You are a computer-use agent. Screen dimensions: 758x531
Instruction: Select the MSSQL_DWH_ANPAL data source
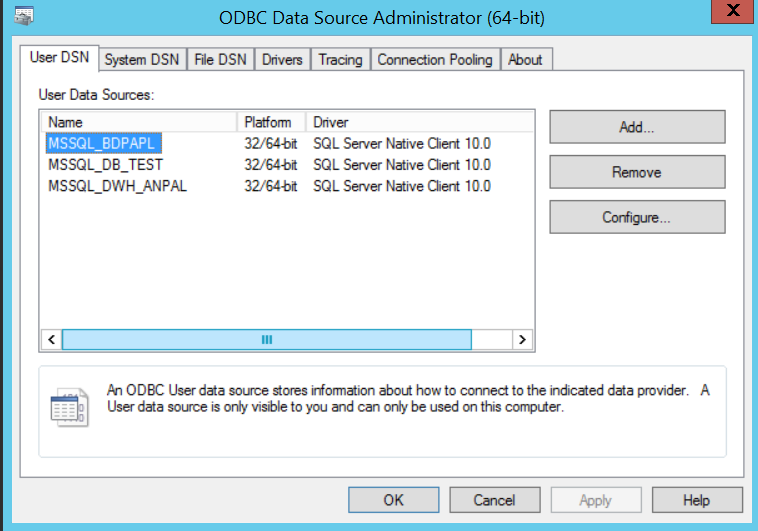click(117, 185)
